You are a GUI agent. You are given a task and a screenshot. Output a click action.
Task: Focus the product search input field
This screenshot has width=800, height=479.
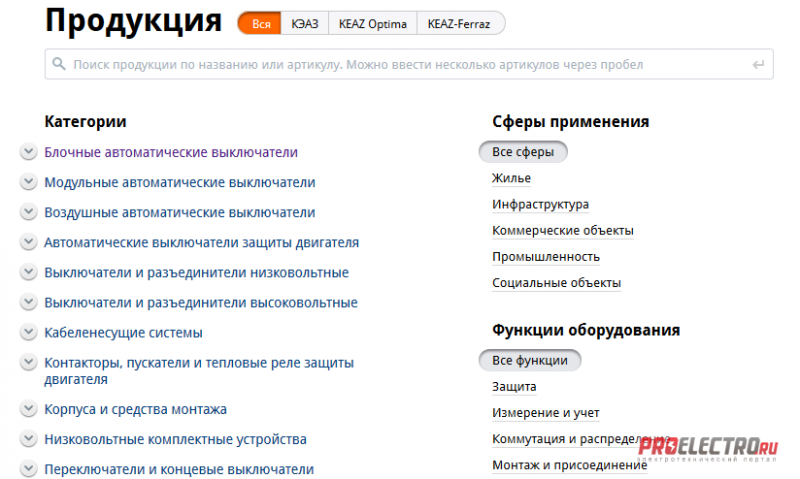[409, 64]
